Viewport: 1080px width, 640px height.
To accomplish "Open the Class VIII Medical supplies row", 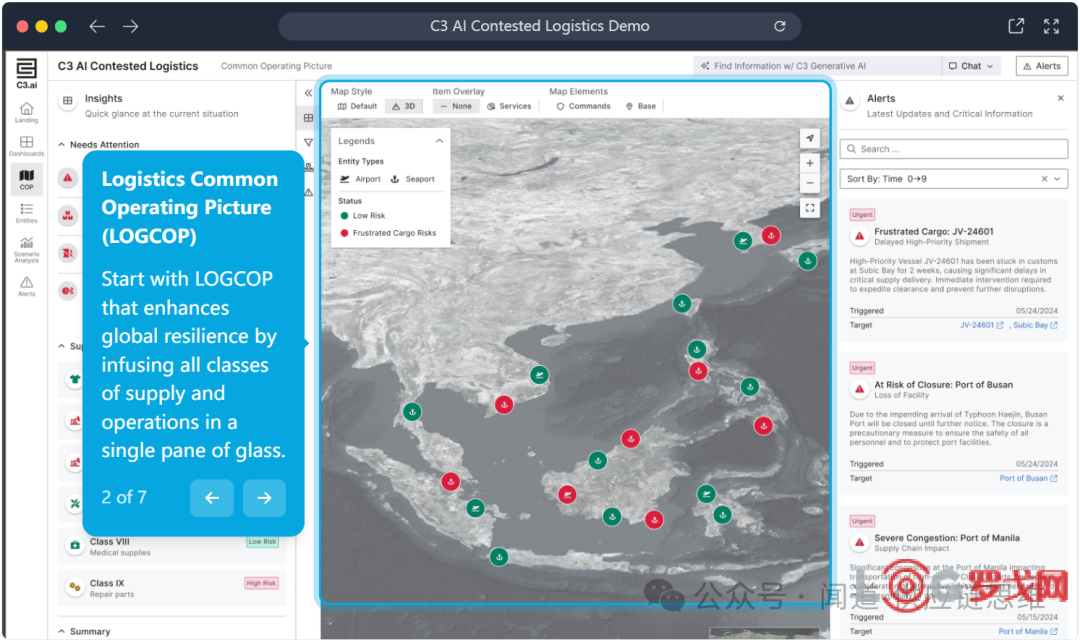I will tap(172, 546).
